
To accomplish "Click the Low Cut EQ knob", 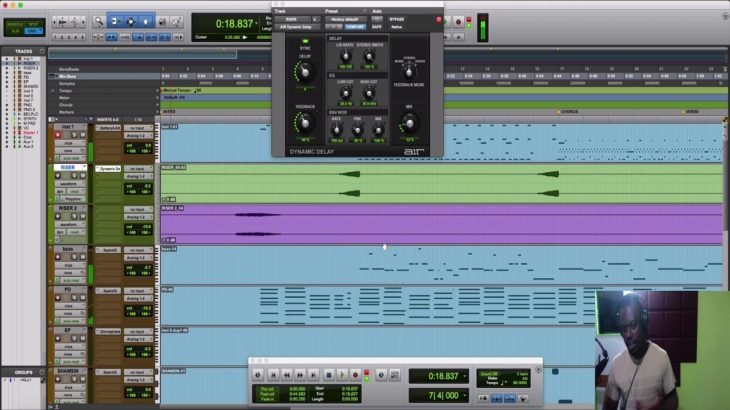I will pos(345,93).
